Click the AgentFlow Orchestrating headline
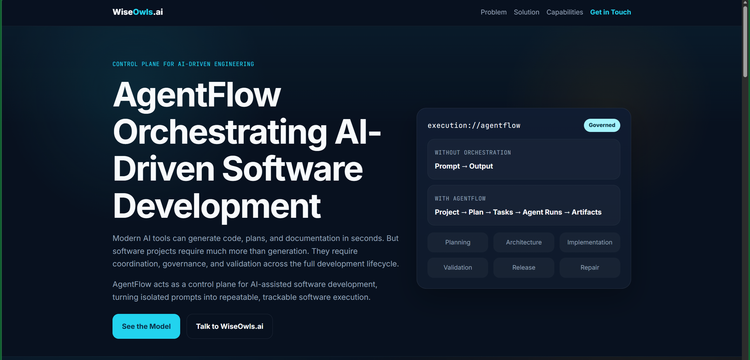The width and height of the screenshot is (750, 360). (247, 151)
